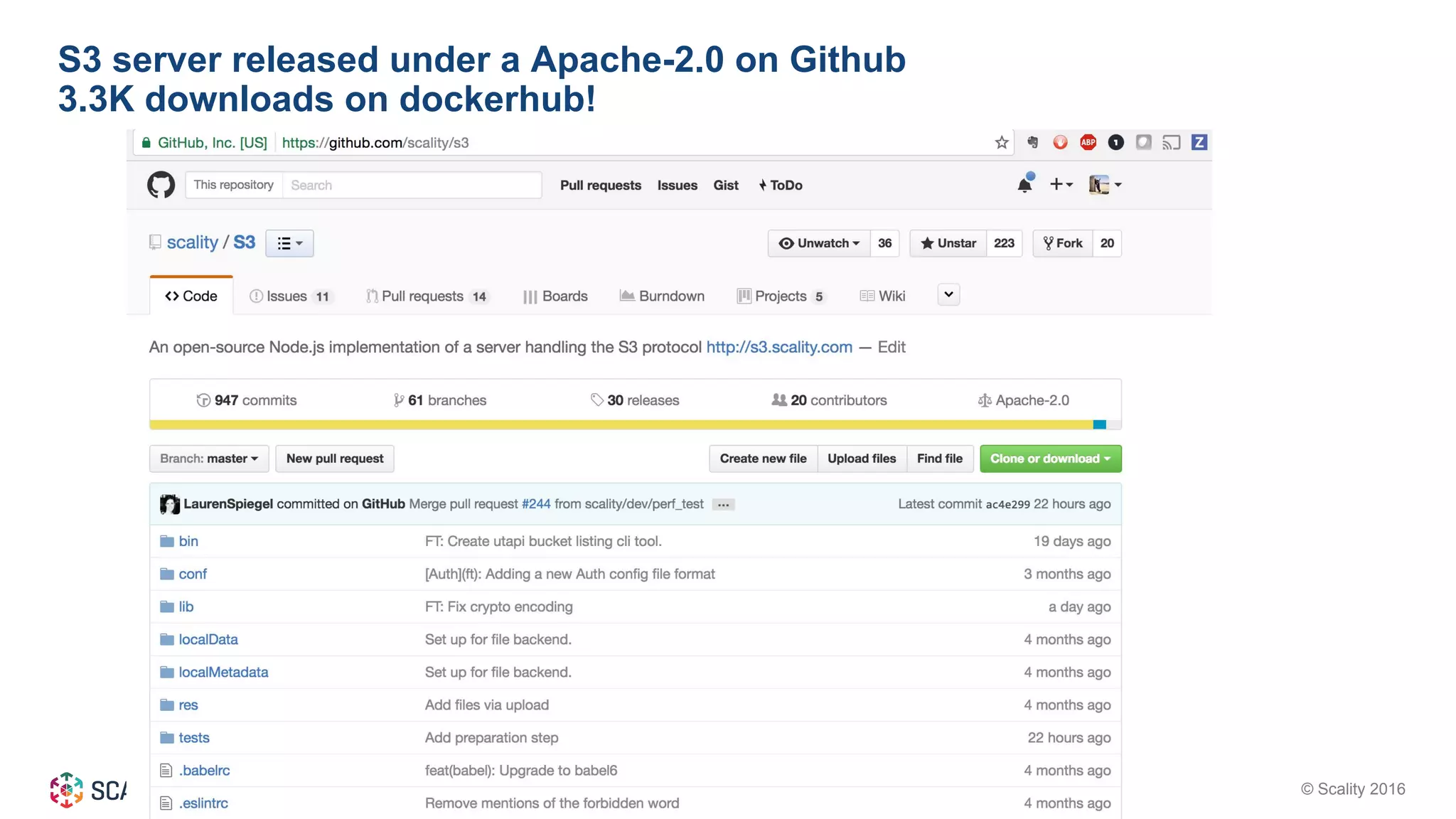View 947 commits

247,400
